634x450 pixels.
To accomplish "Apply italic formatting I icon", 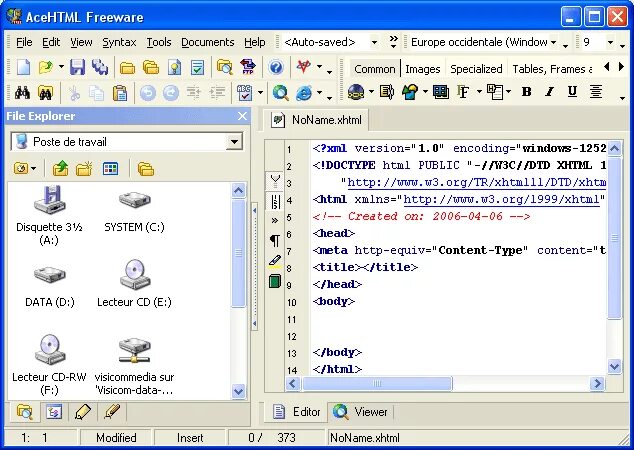I will pos(549,92).
